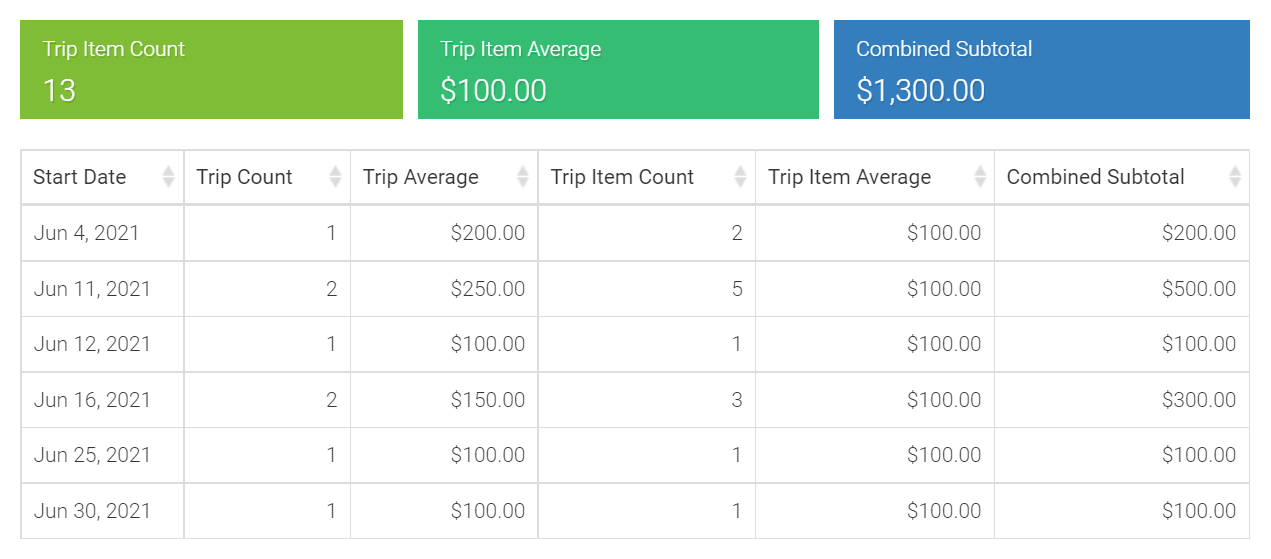Click the Trip Average column header label
The height and width of the screenshot is (559, 1271).
(x=420, y=177)
